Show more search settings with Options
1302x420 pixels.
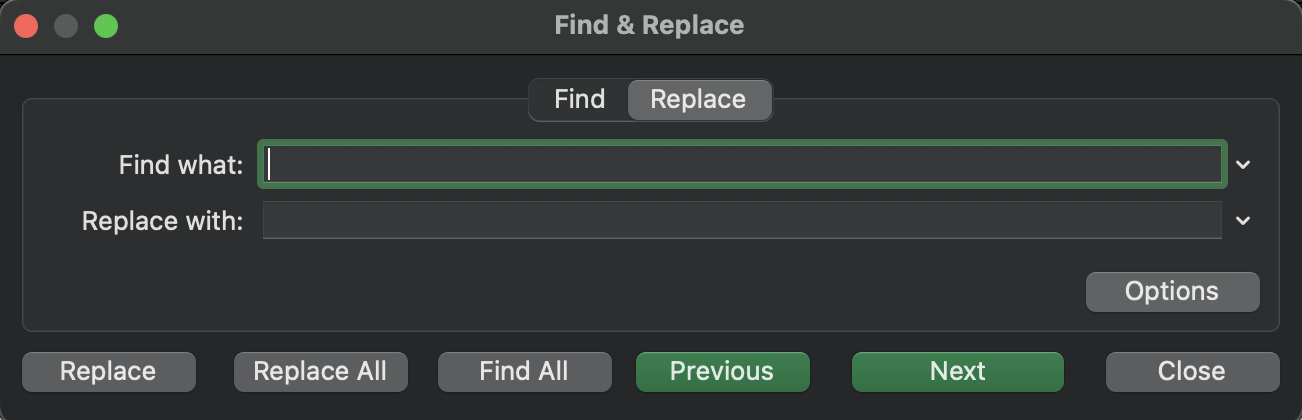pyautogui.click(x=1172, y=291)
